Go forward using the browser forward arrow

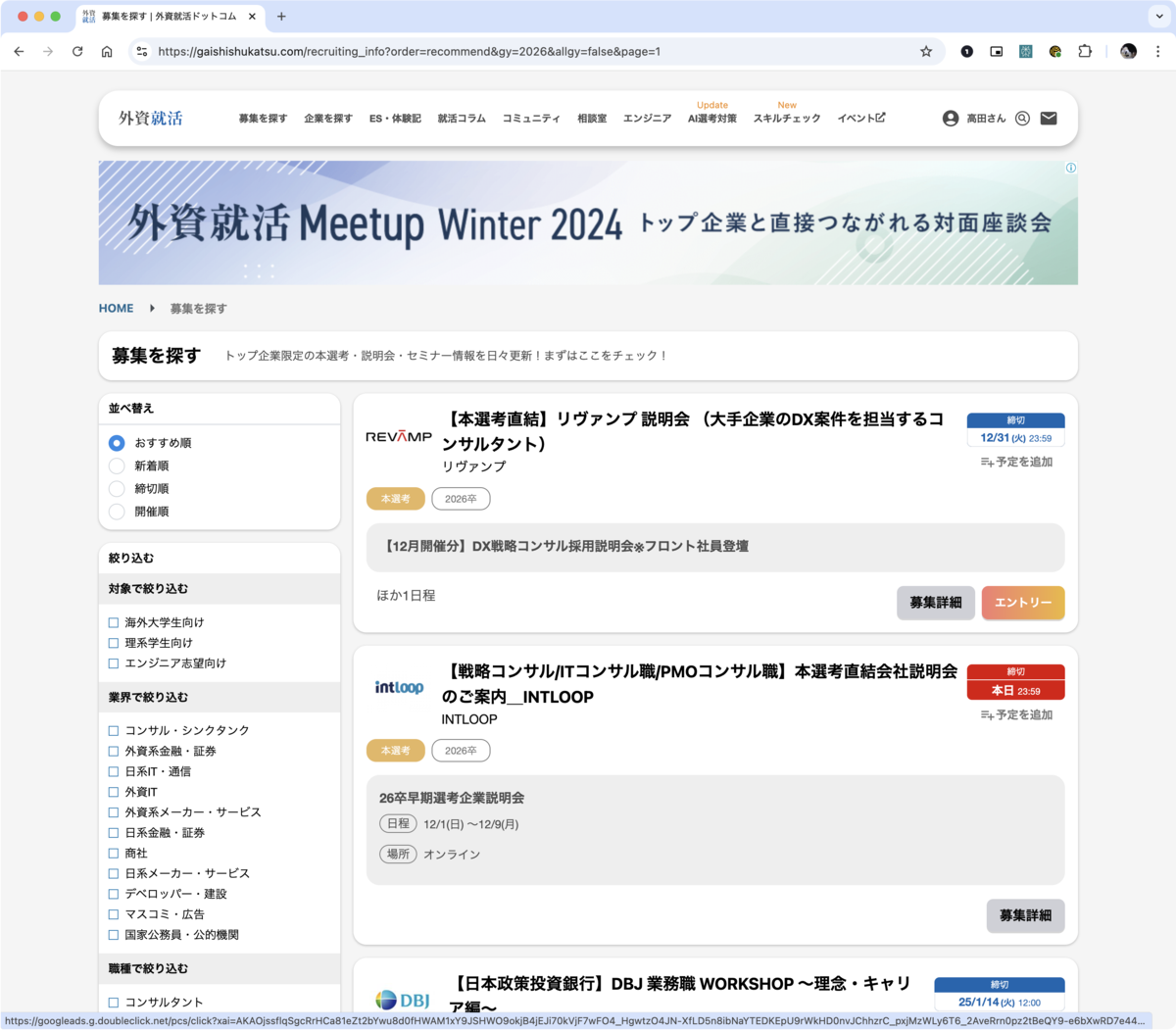[x=48, y=51]
